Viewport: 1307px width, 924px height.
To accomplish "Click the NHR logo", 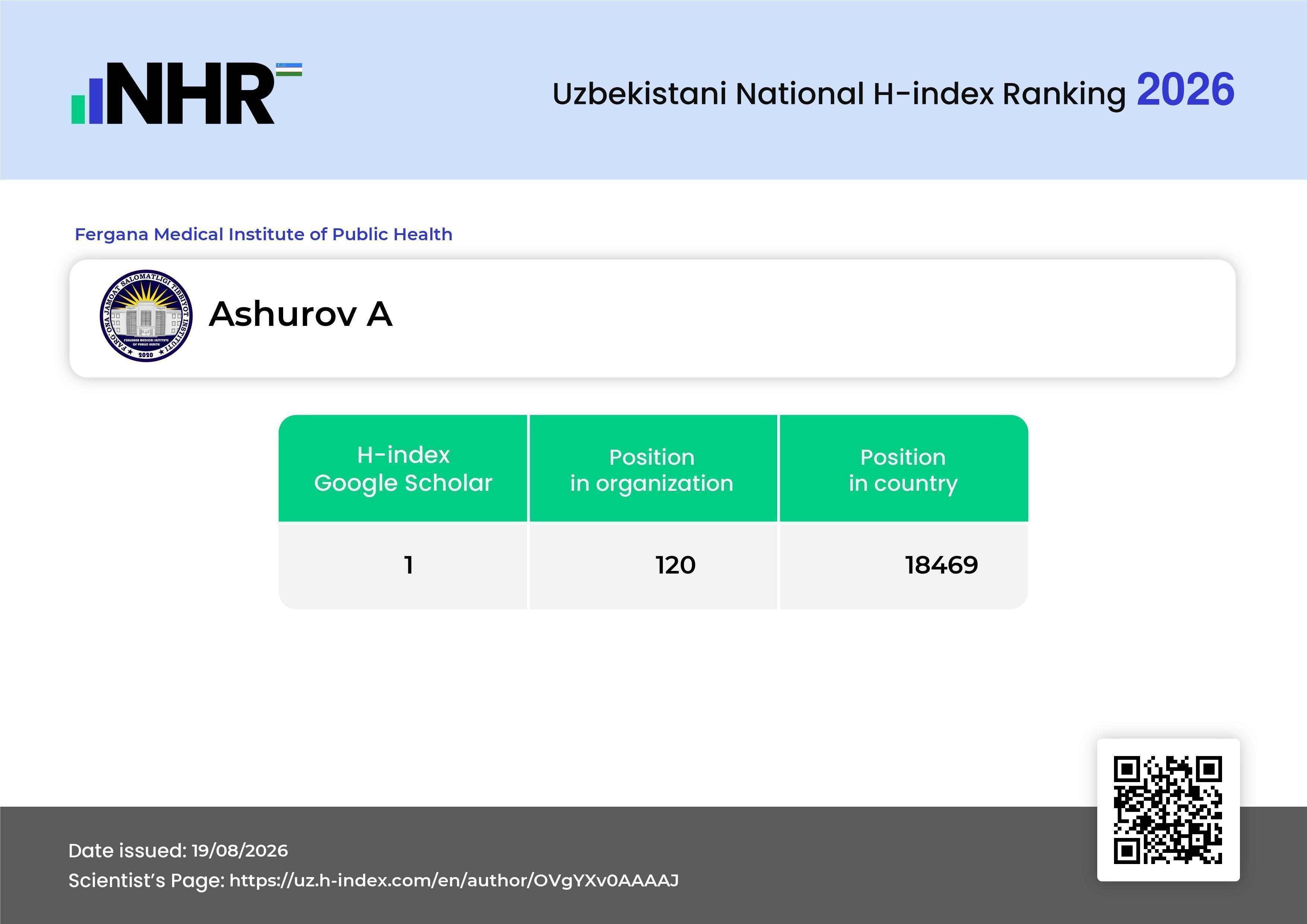I will pyautogui.click(x=186, y=93).
